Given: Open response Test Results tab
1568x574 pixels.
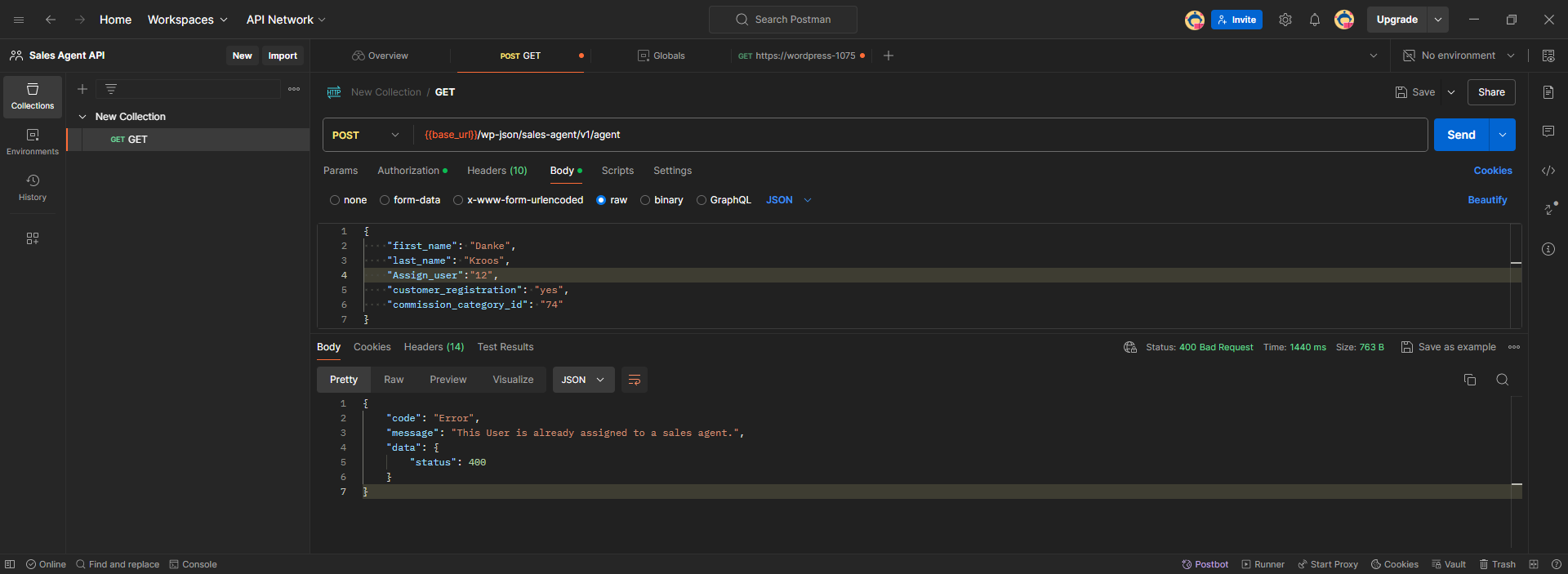Looking at the screenshot, I should point(506,347).
